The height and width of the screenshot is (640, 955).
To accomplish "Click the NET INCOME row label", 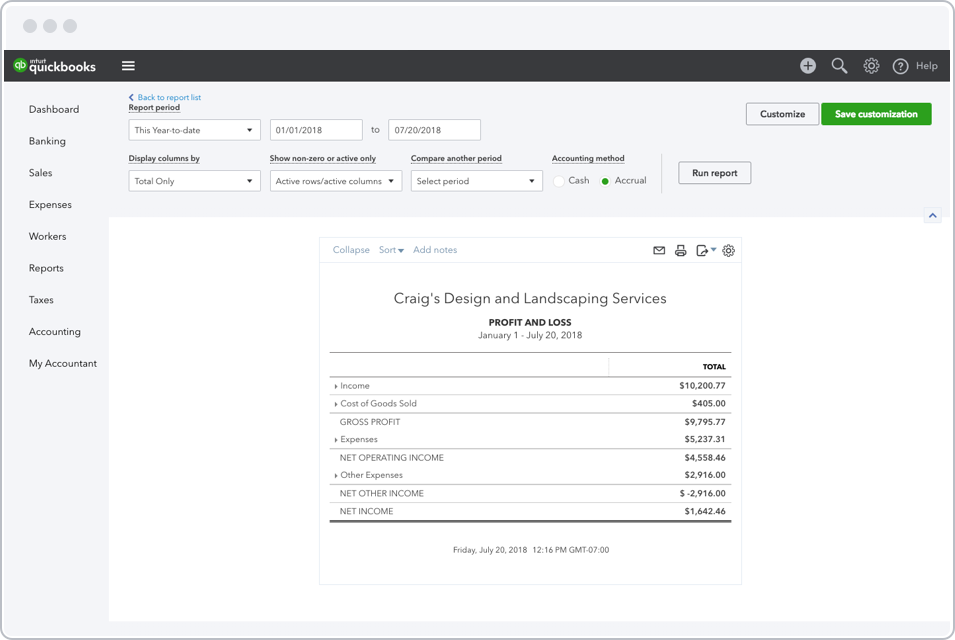I will (366, 511).
